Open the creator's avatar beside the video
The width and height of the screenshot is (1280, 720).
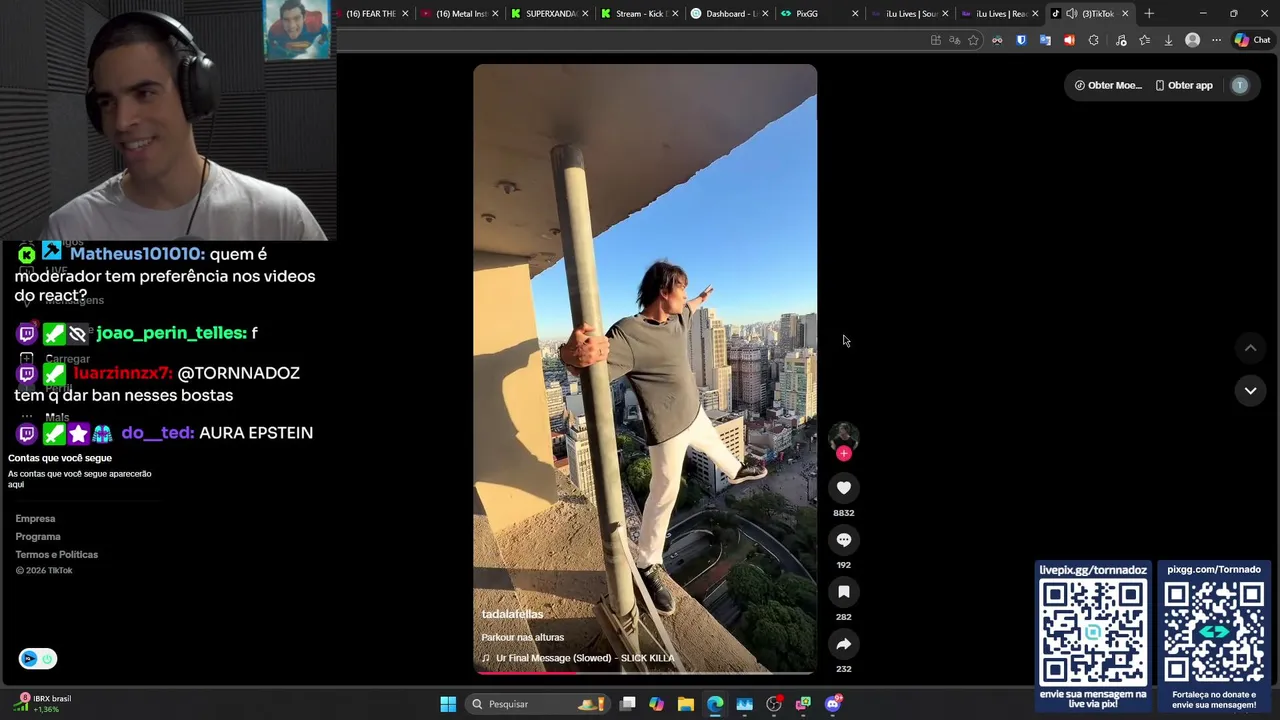[844, 436]
